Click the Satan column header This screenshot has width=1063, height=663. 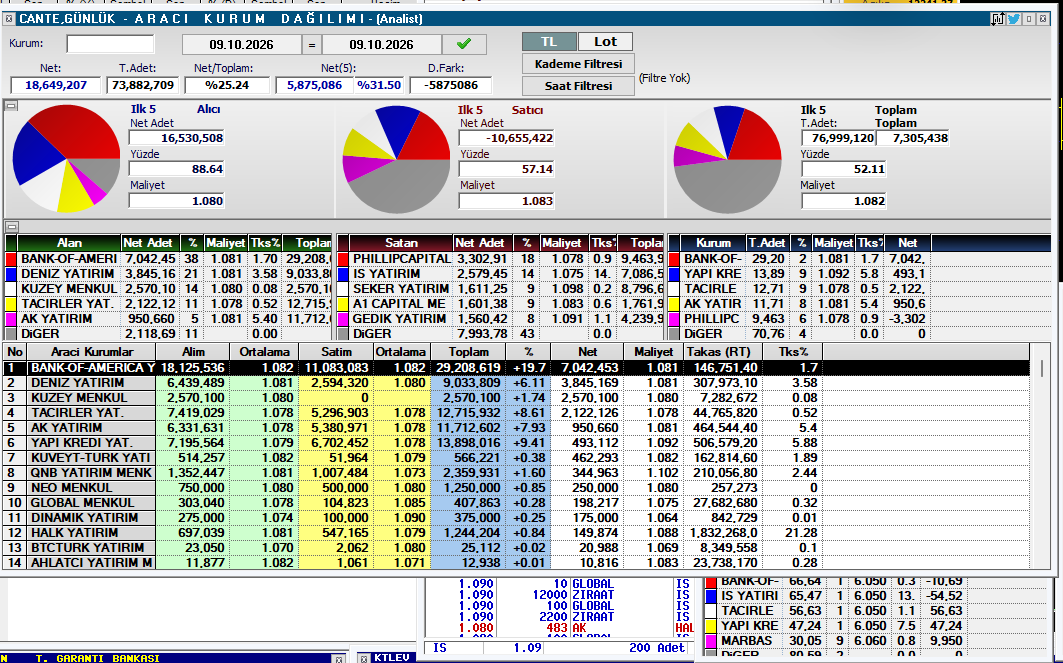[401, 243]
